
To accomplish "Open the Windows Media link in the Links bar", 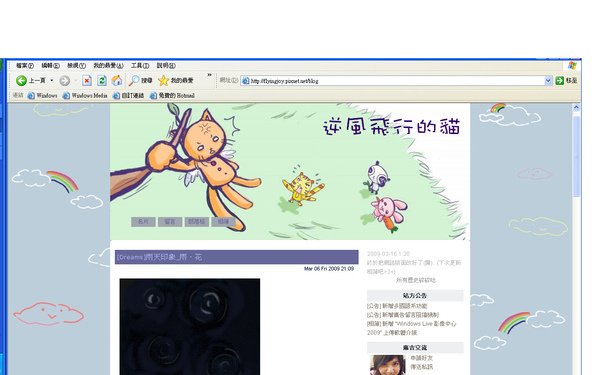I will point(85,95).
